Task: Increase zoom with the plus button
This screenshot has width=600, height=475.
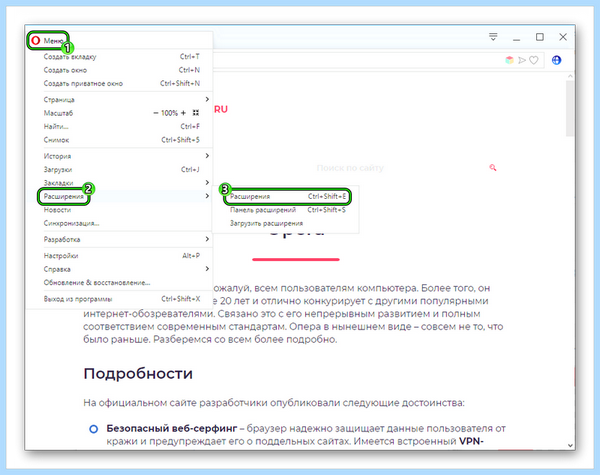Action: coord(183,113)
